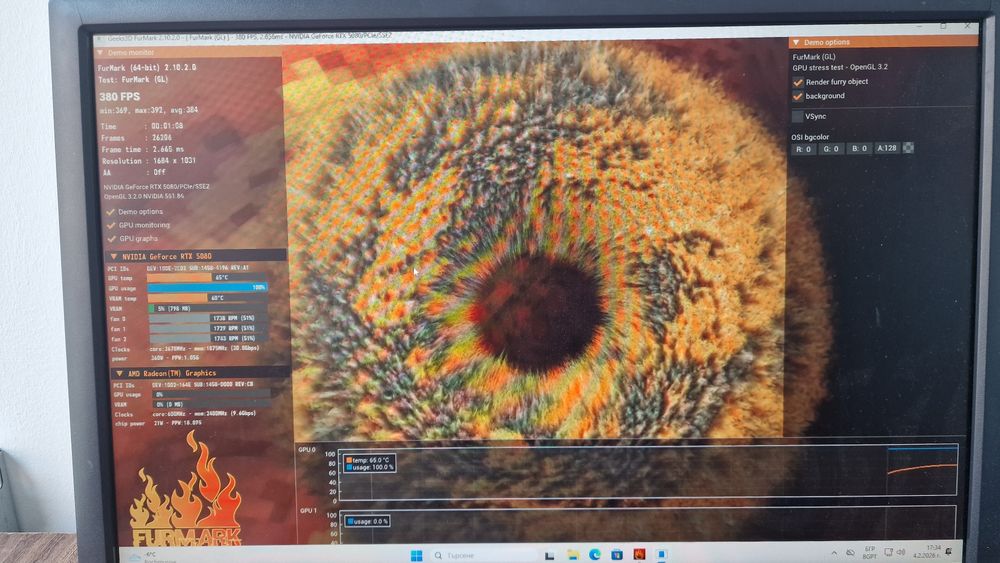The image size is (1000, 563).
Task: Open Microsoft Store from the taskbar
Action: tap(617, 555)
